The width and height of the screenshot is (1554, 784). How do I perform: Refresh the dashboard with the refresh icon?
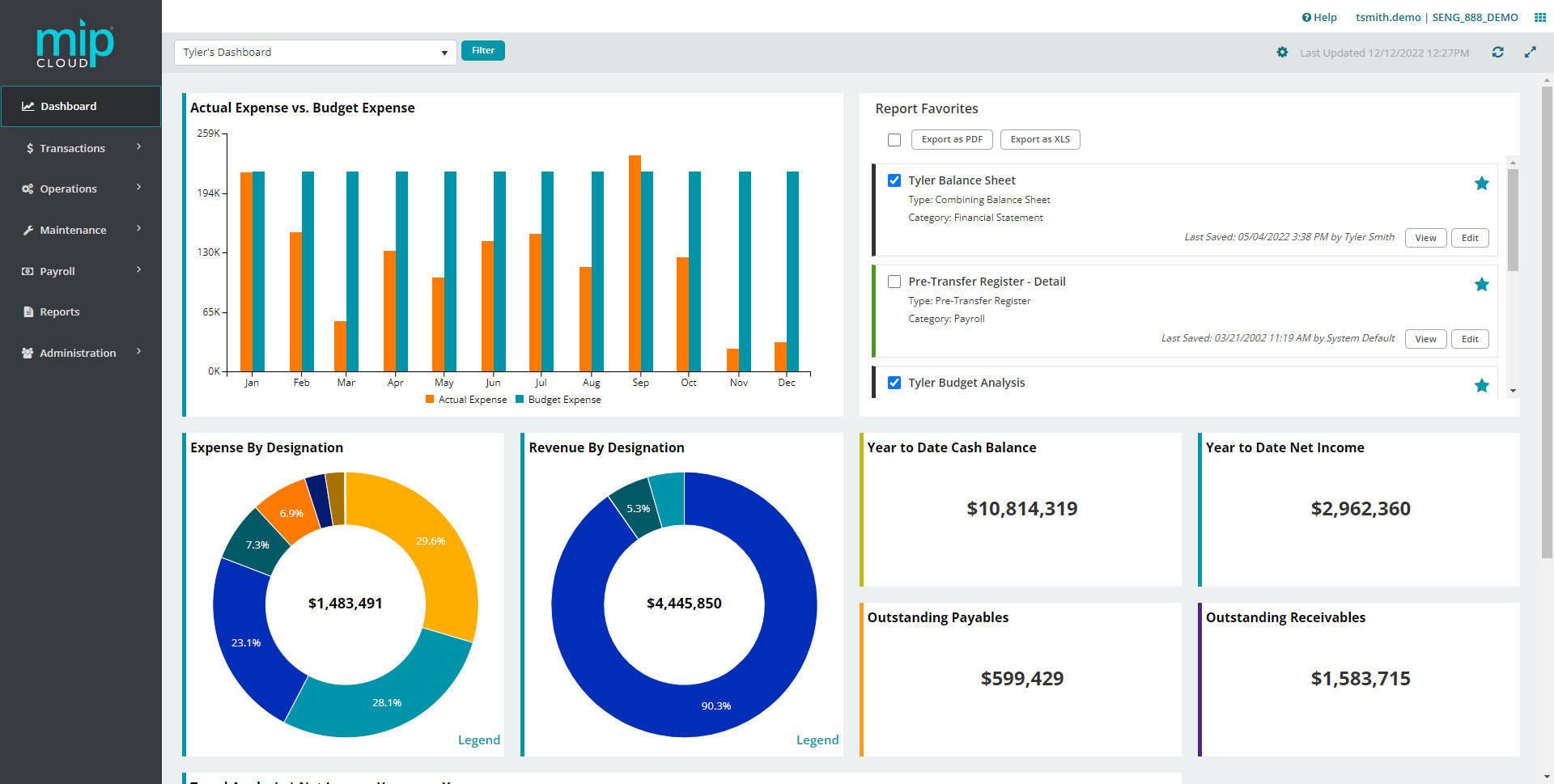tap(1498, 52)
